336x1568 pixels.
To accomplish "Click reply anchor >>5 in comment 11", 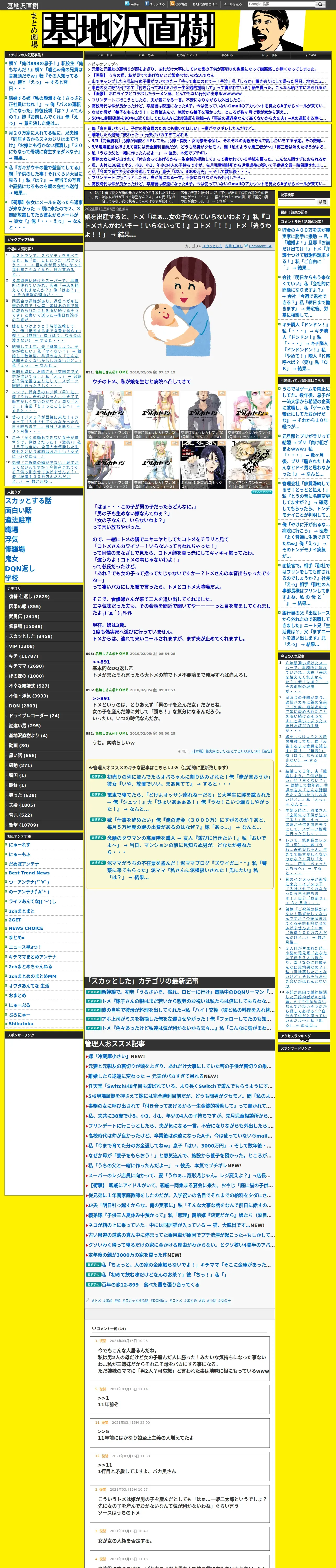I will [x=103, y=1431].
